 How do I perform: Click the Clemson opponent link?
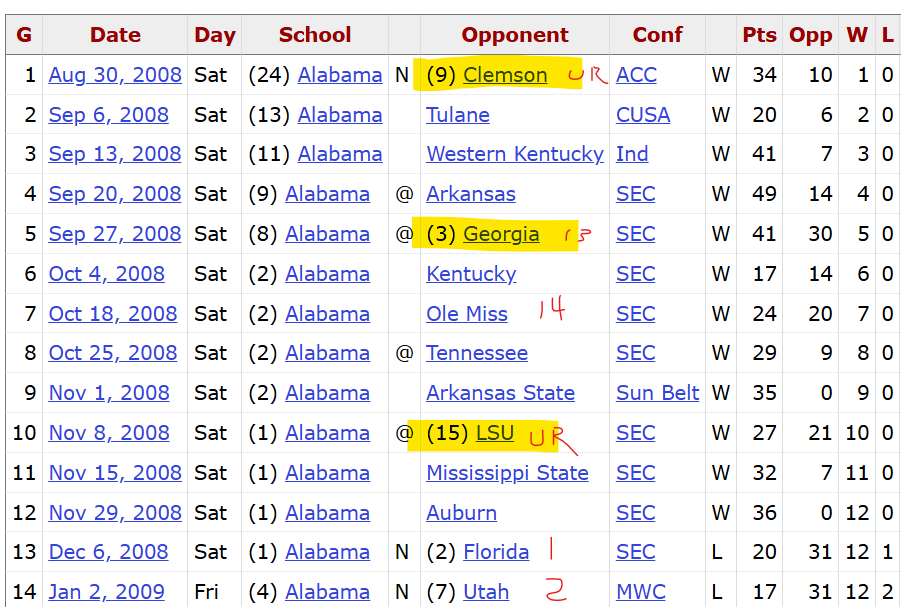point(505,75)
